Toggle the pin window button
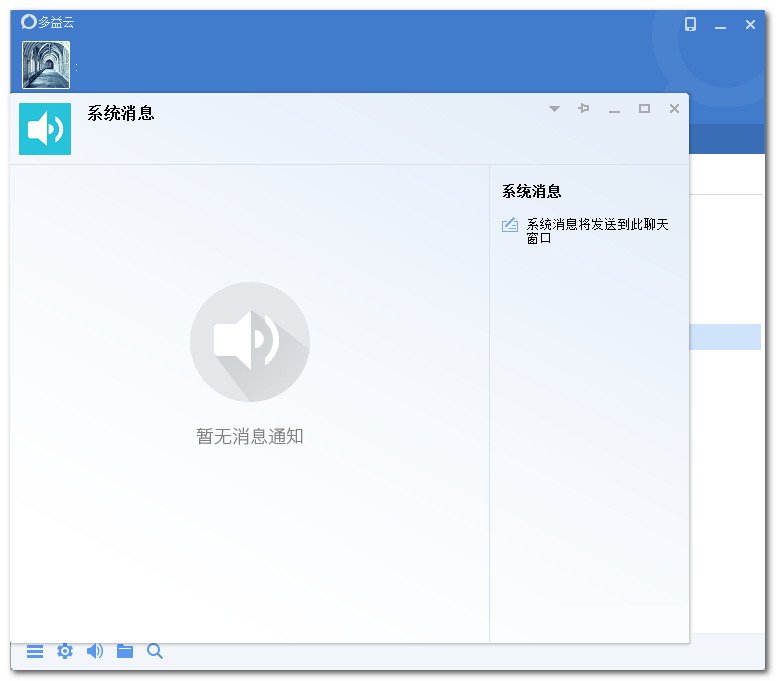The width and height of the screenshot is (776, 681). (584, 108)
